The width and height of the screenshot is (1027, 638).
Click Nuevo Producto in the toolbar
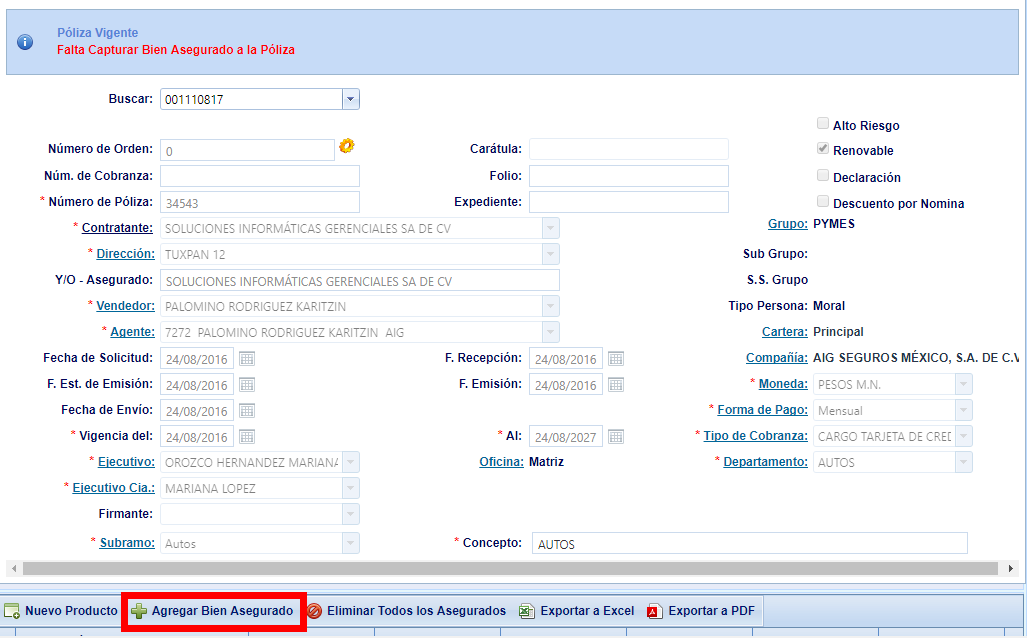click(x=60, y=611)
